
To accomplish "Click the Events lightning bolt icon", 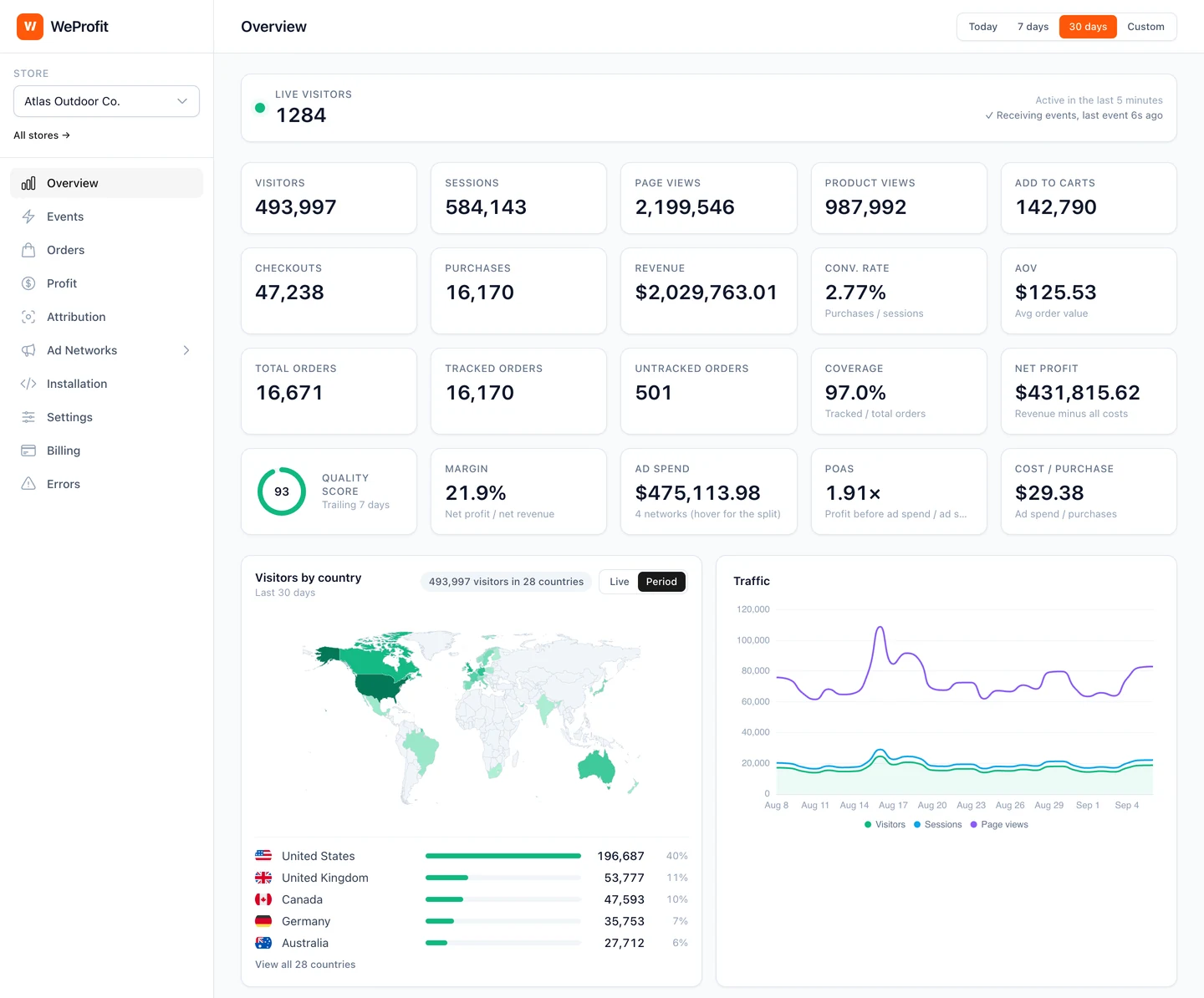I will [28, 216].
